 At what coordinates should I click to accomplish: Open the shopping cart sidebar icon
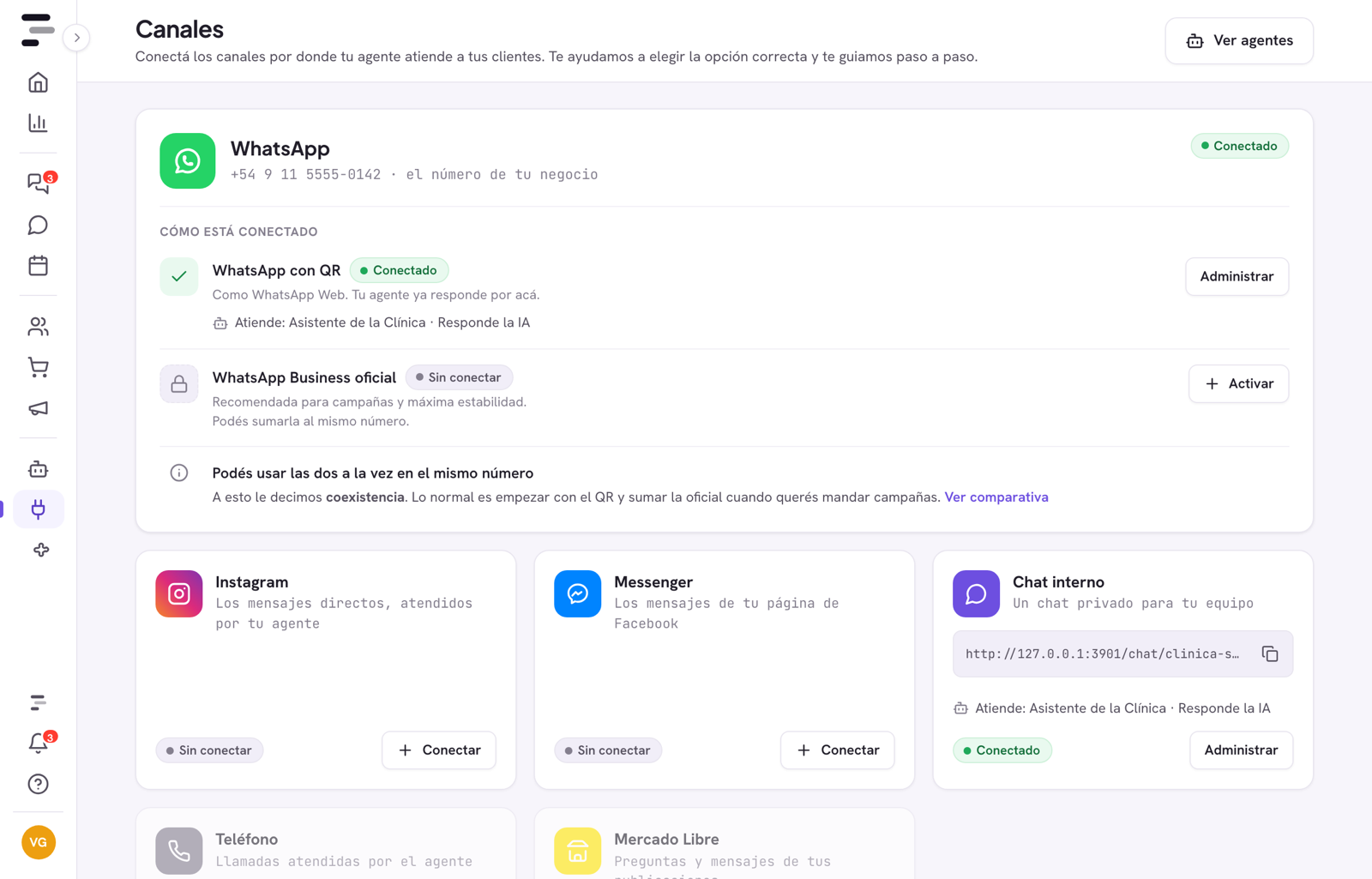[38, 367]
